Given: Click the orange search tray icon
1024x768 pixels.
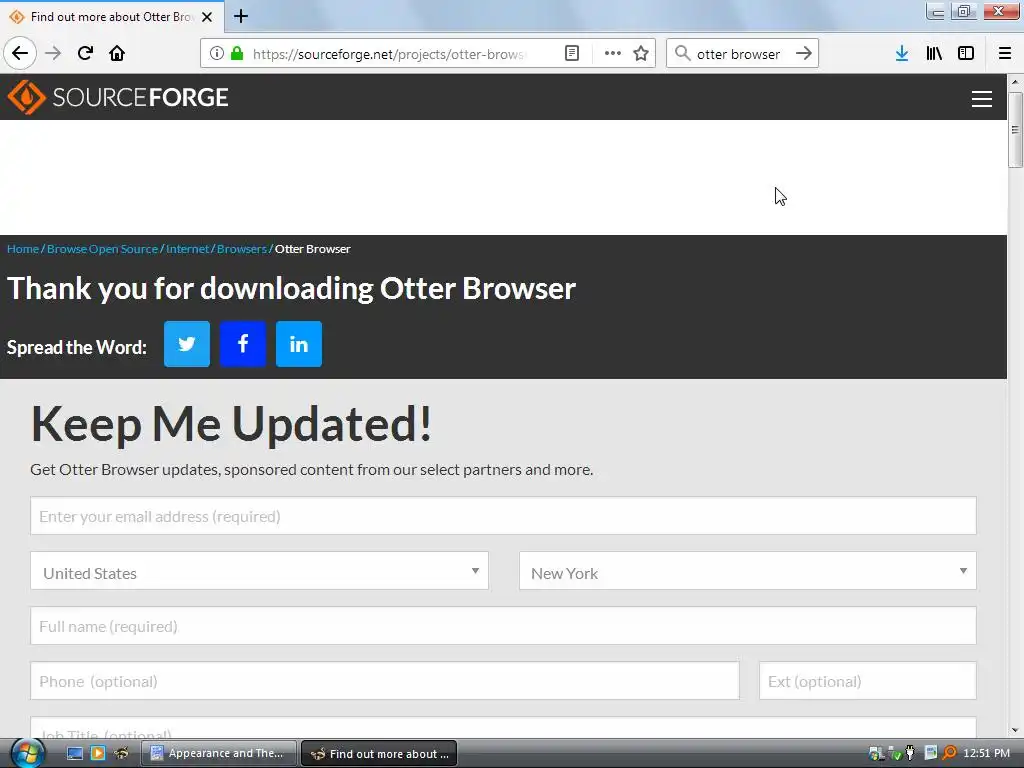Looking at the screenshot, I should [950, 754].
